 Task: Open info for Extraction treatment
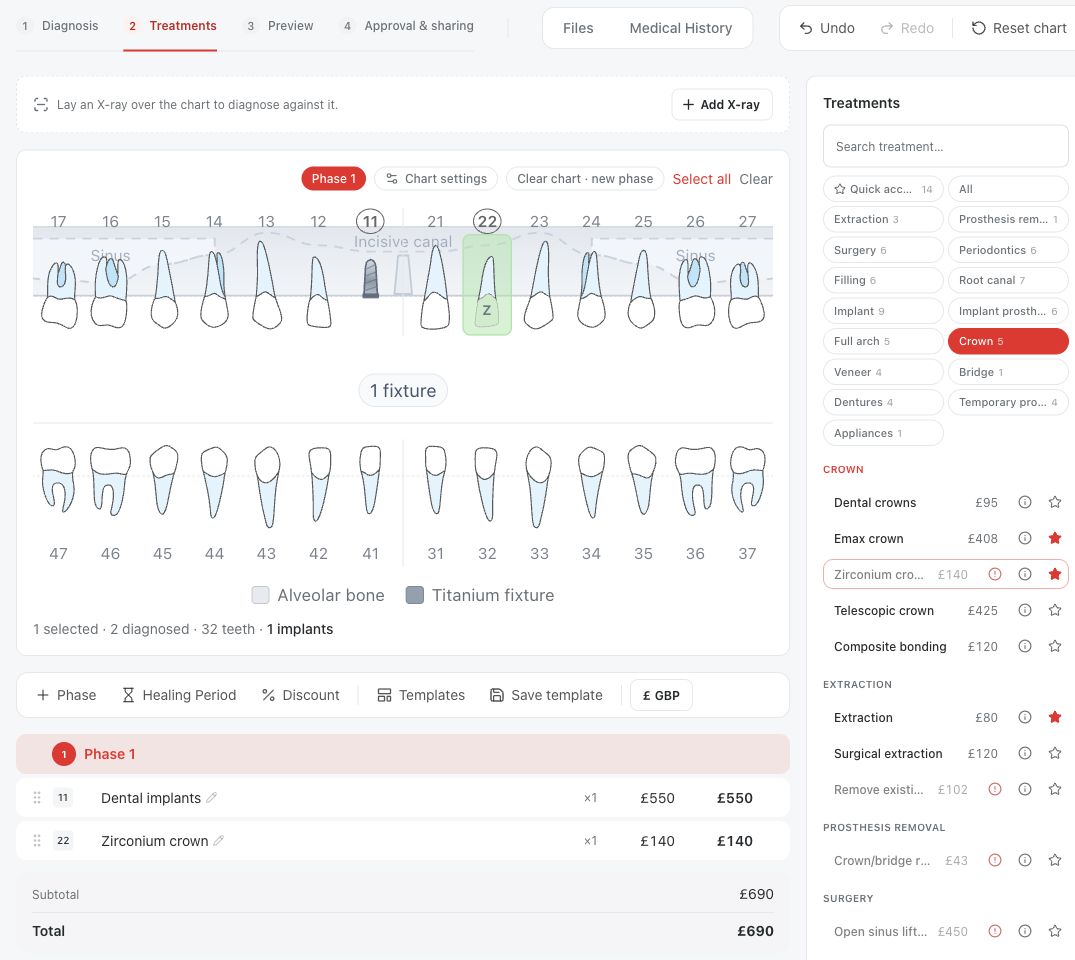[x=1024, y=717]
